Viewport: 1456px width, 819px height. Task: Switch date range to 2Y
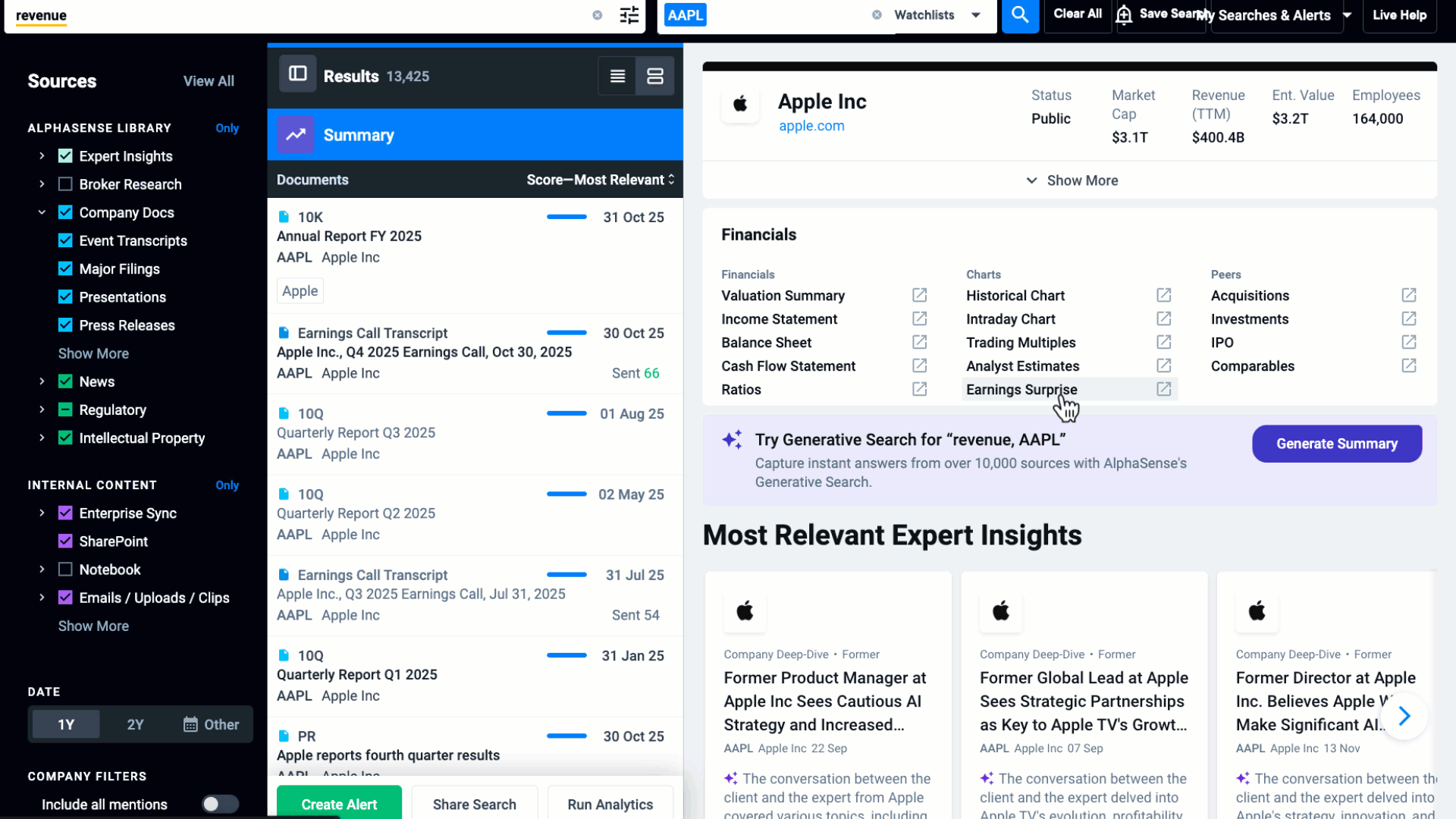click(x=135, y=724)
